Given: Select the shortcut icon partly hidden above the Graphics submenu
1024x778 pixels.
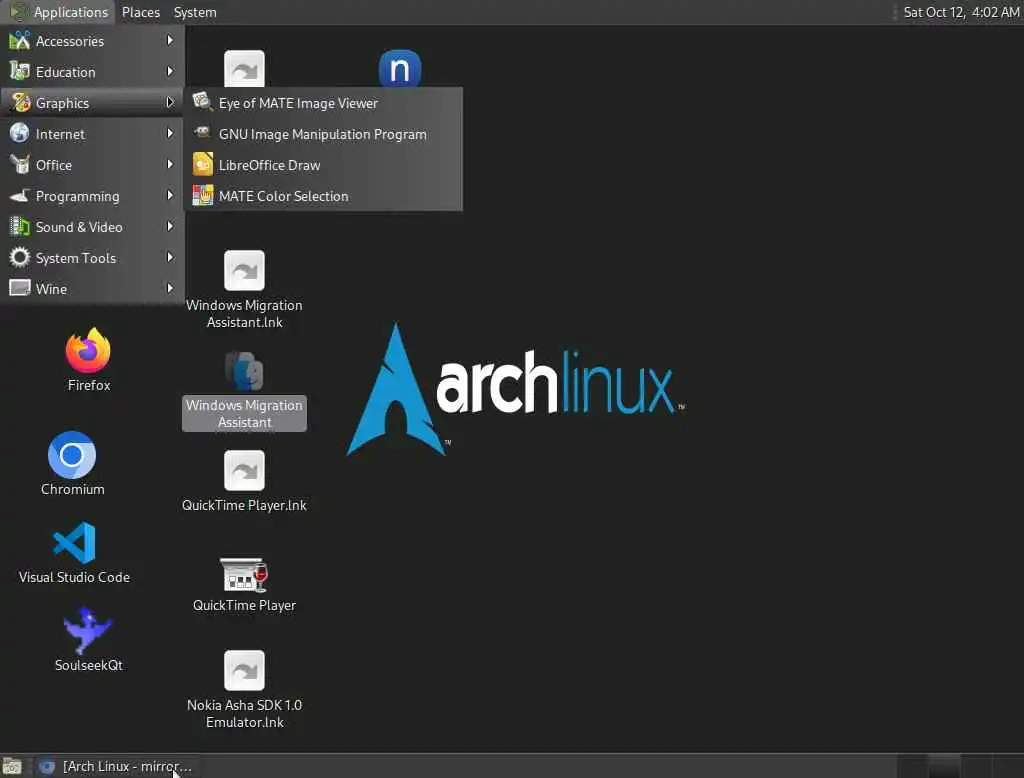Looking at the screenshot, I should [244, 68].
